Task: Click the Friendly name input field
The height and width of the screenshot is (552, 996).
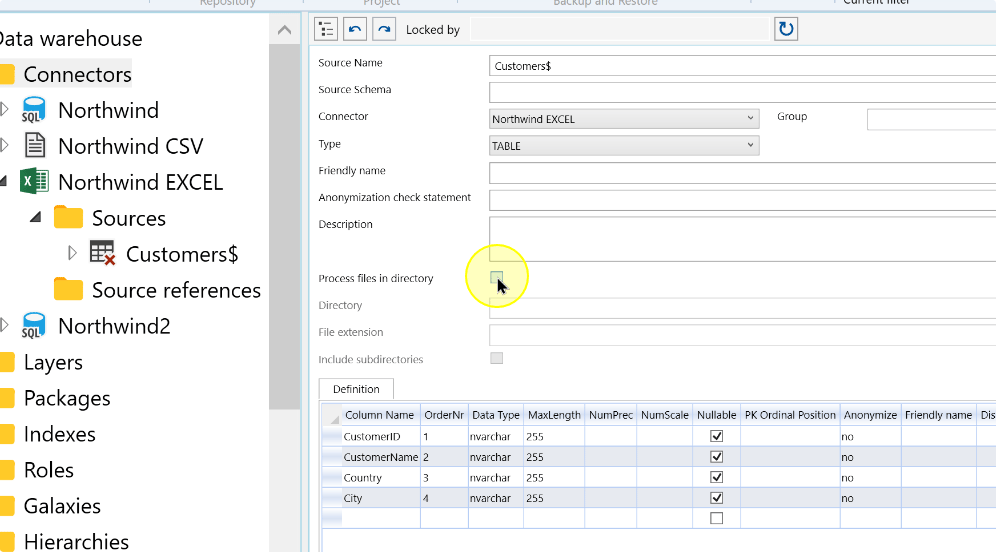Action: pos(742,173)
